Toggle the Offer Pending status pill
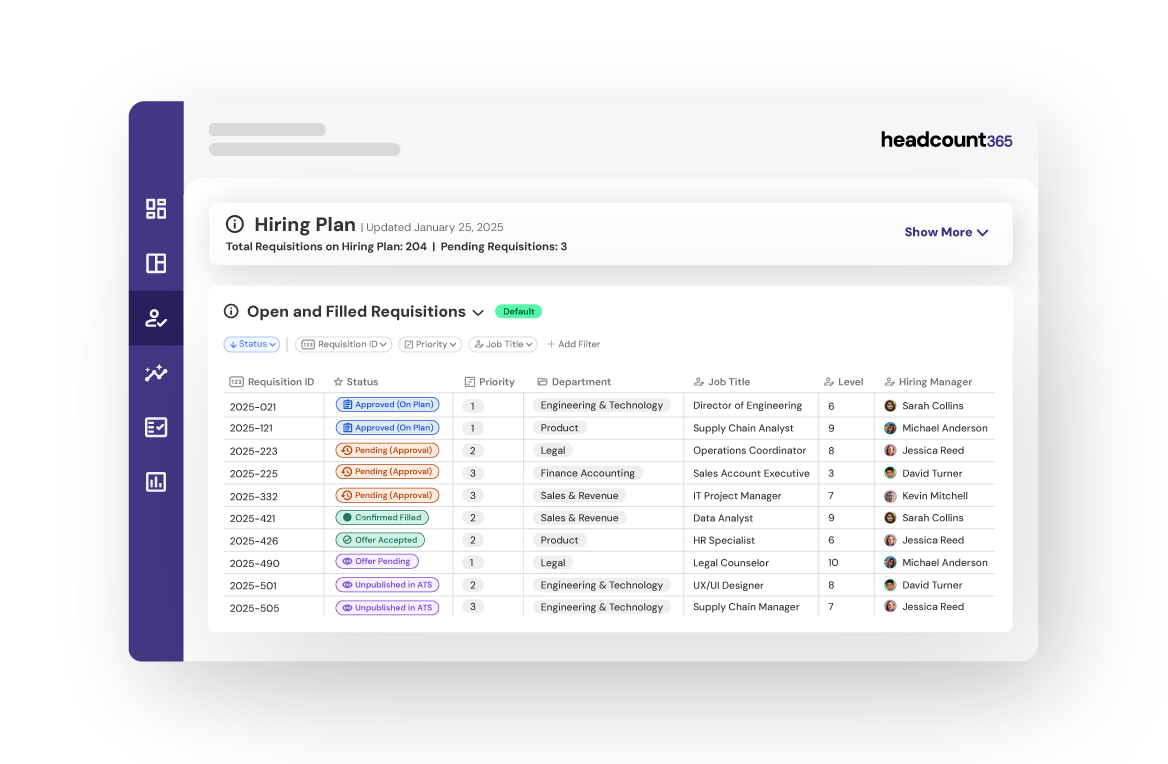The height and width of the screenshot is (764, 1168). coord(376,562)
